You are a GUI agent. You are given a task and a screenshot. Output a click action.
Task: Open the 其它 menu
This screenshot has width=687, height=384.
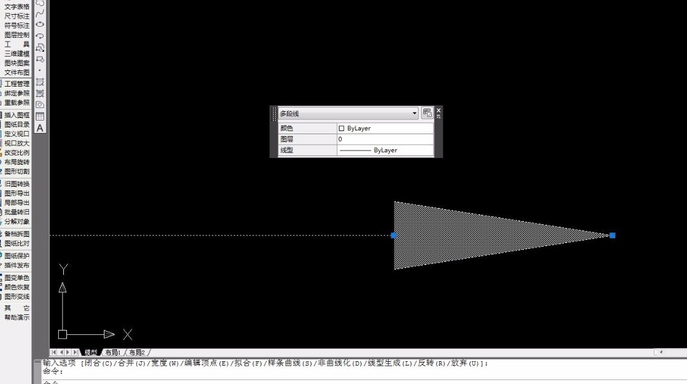coord(17,308)
